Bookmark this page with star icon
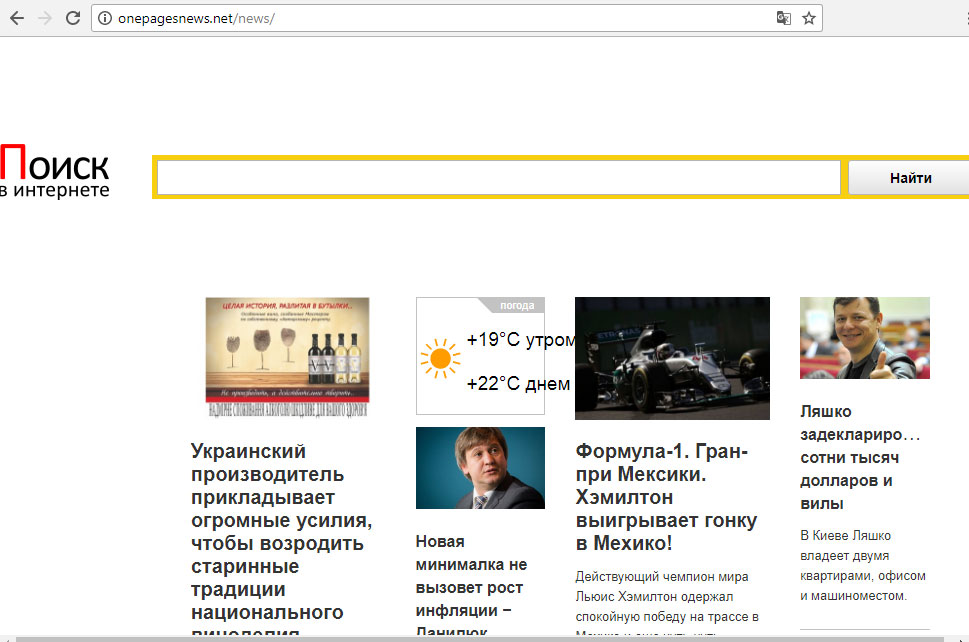 coord(809,18)
